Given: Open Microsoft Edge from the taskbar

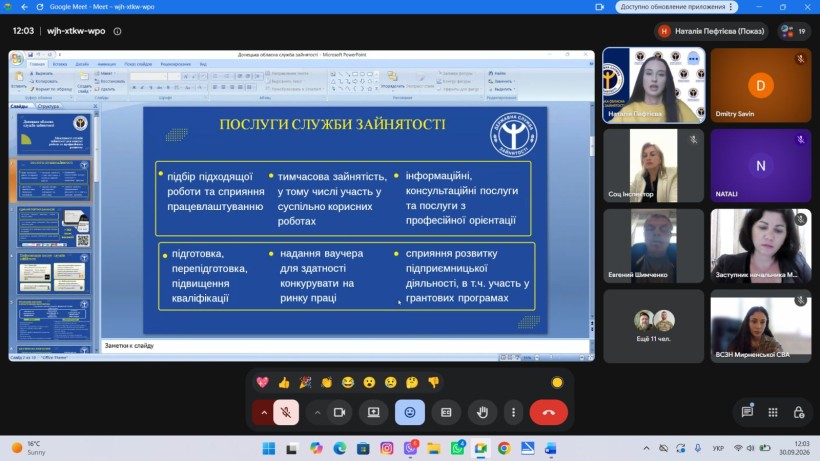Looking at the screenshot, I should [339, 448].
